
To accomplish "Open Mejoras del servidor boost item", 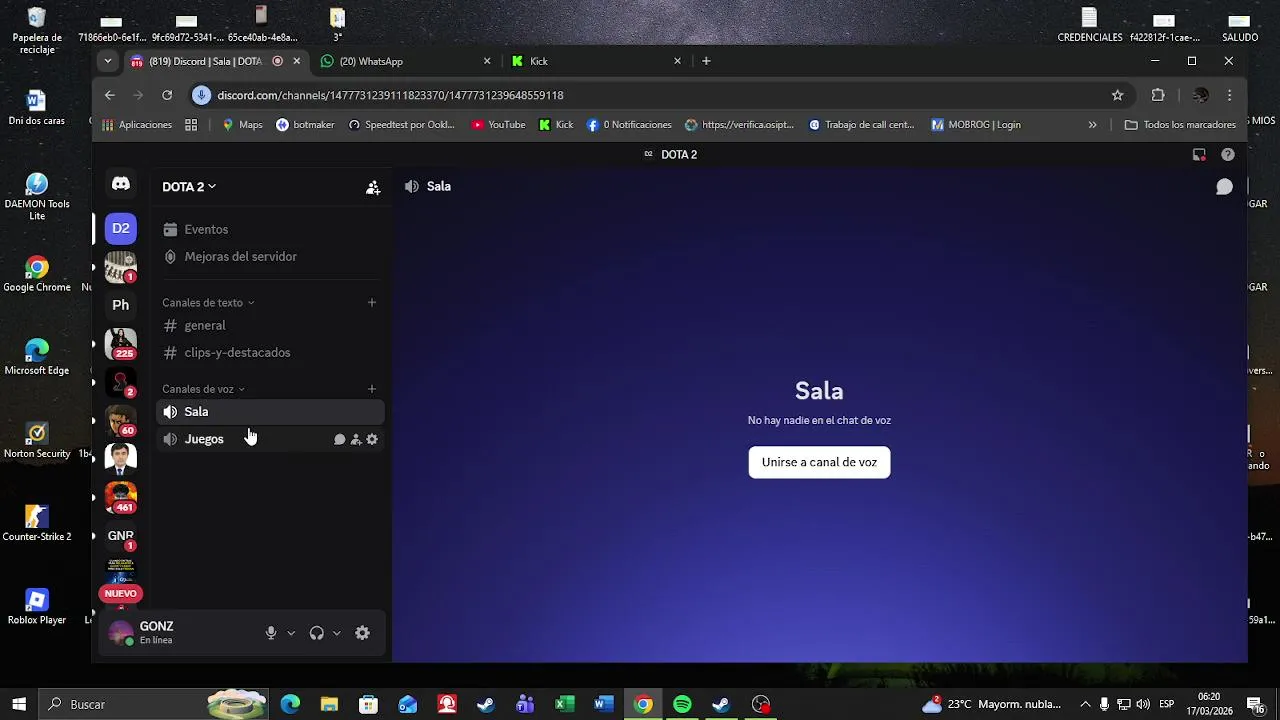I will [x=270, y=256].
